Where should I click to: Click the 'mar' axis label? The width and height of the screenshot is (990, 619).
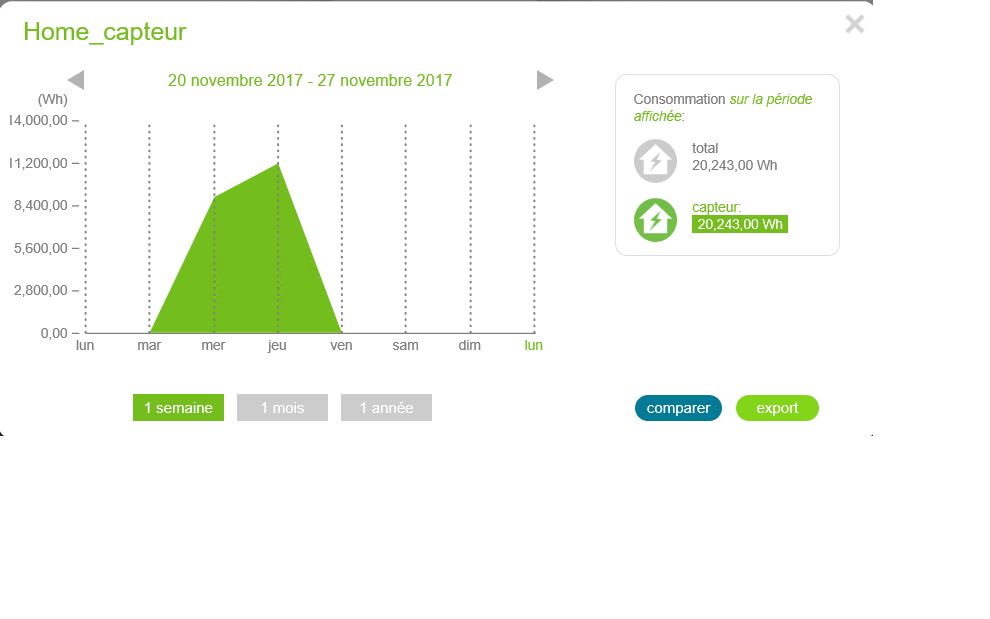tap(149, 346)
